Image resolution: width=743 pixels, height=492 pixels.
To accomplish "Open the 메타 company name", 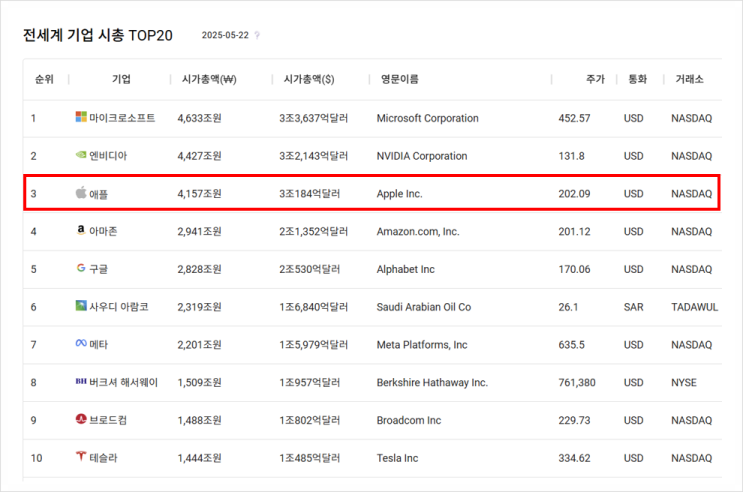I will (99, 345).
